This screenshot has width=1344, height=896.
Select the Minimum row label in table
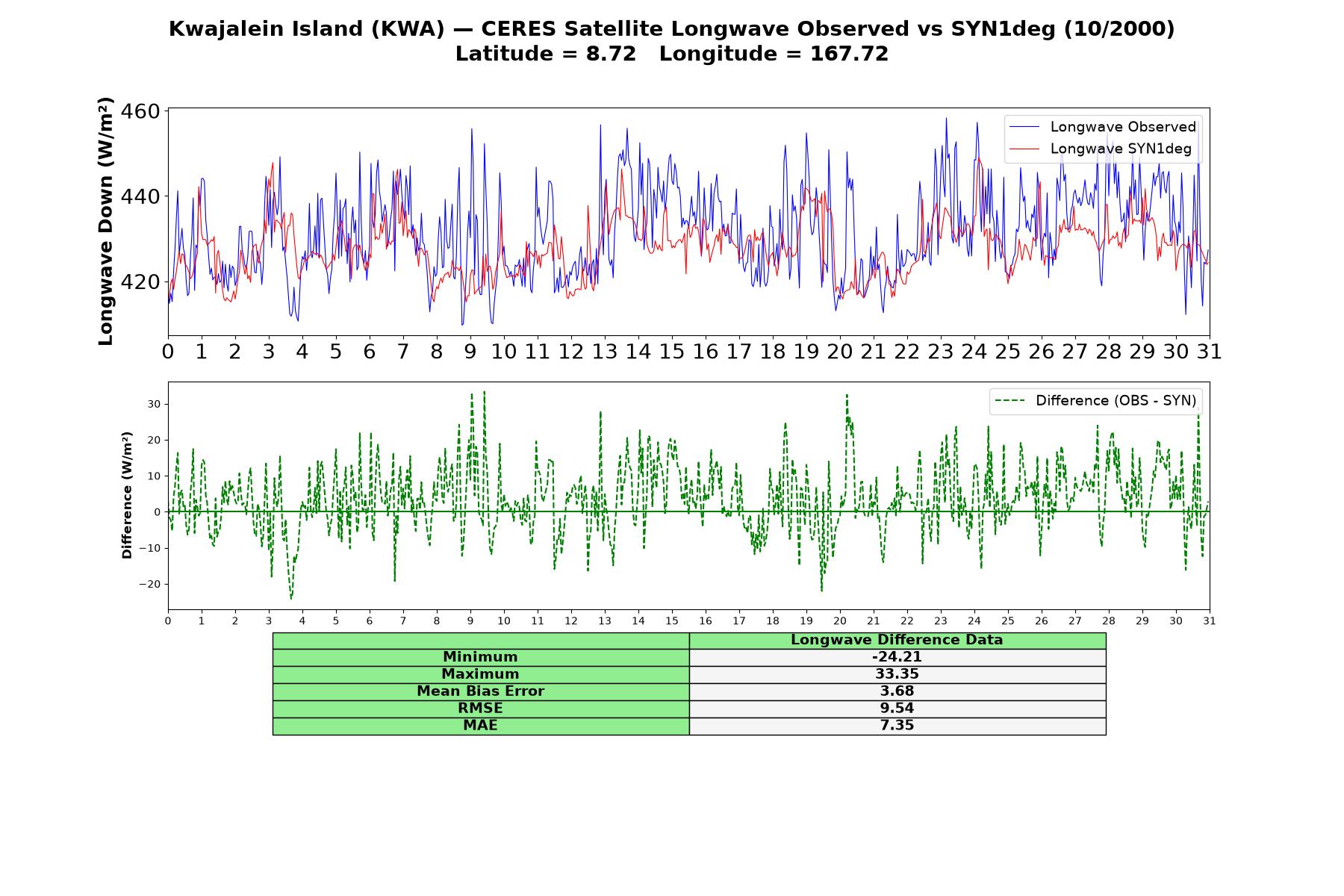pyautogui.click(x=480, y=657)
